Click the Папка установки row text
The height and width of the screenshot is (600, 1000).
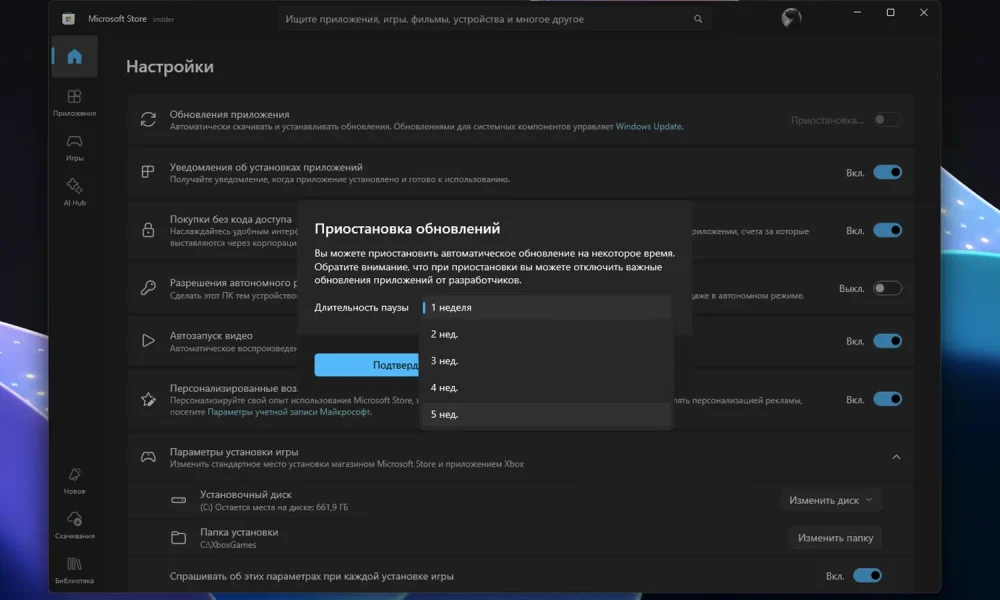(x=239, y=532)
